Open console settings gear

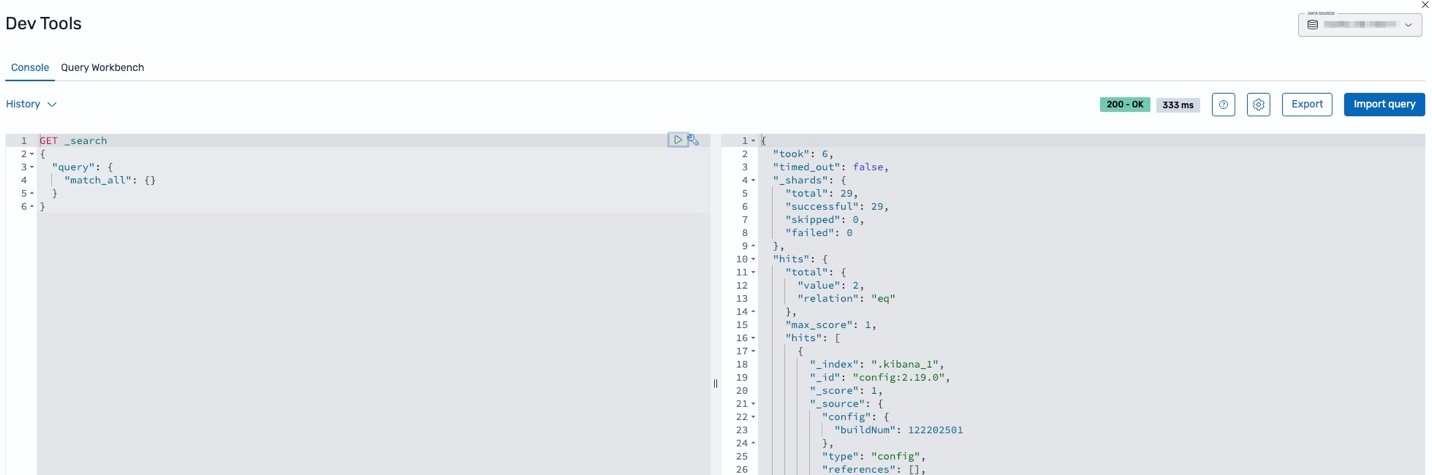1258,105
